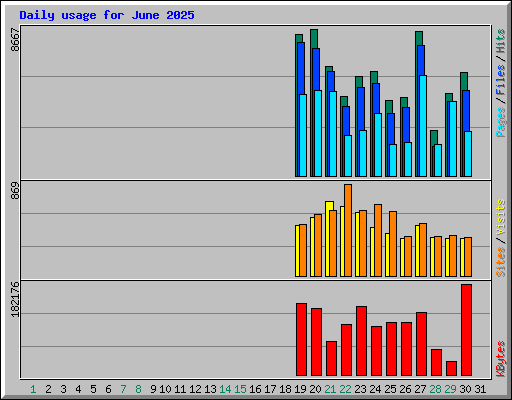The image size is (512, 400).
Task: Click the orange Sites bar for day 24
Action: [x=378, y=240]
